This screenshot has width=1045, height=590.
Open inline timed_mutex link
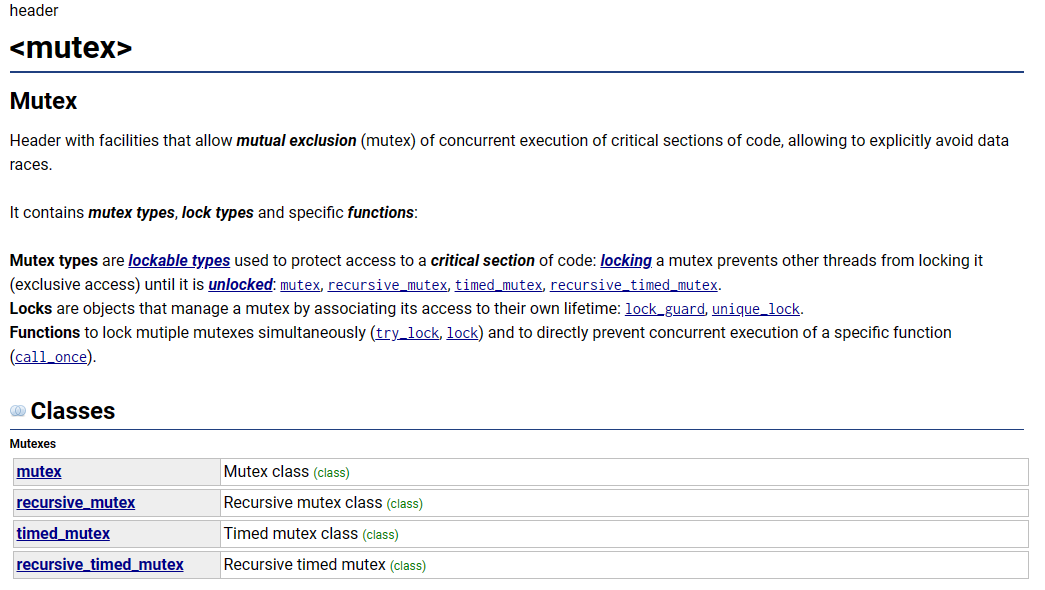pyautogui.click(x=499, y=285)
